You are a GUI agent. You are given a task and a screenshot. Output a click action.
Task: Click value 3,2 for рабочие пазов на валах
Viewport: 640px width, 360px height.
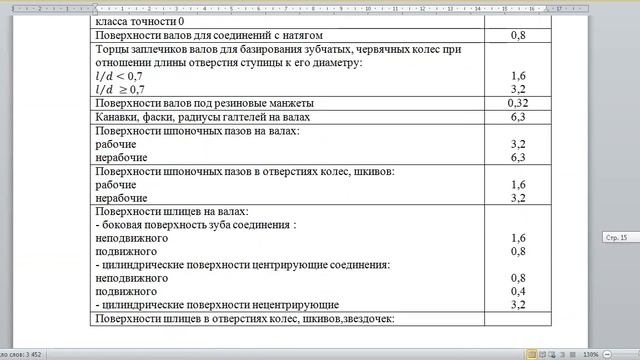coord(518,144)
